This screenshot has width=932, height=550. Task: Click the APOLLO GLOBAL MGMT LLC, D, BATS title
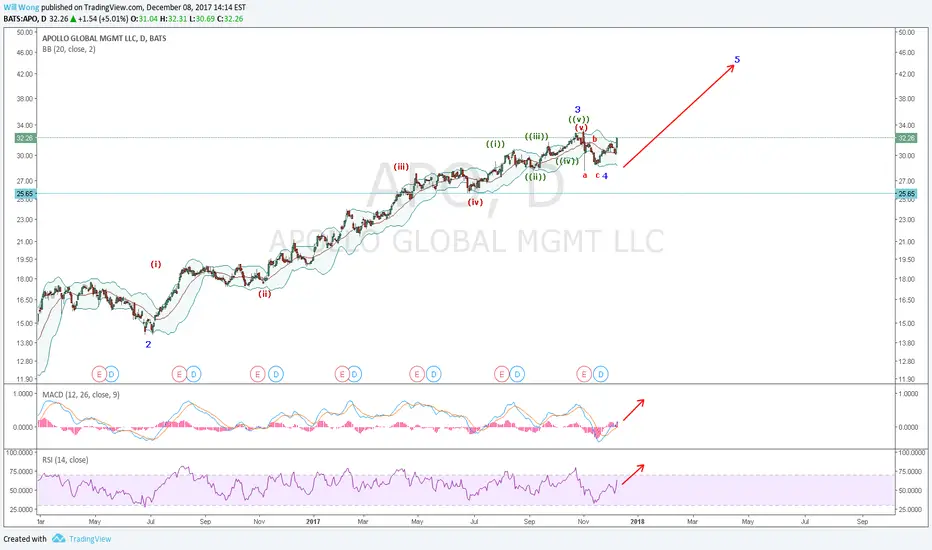(x=104, y=38)
